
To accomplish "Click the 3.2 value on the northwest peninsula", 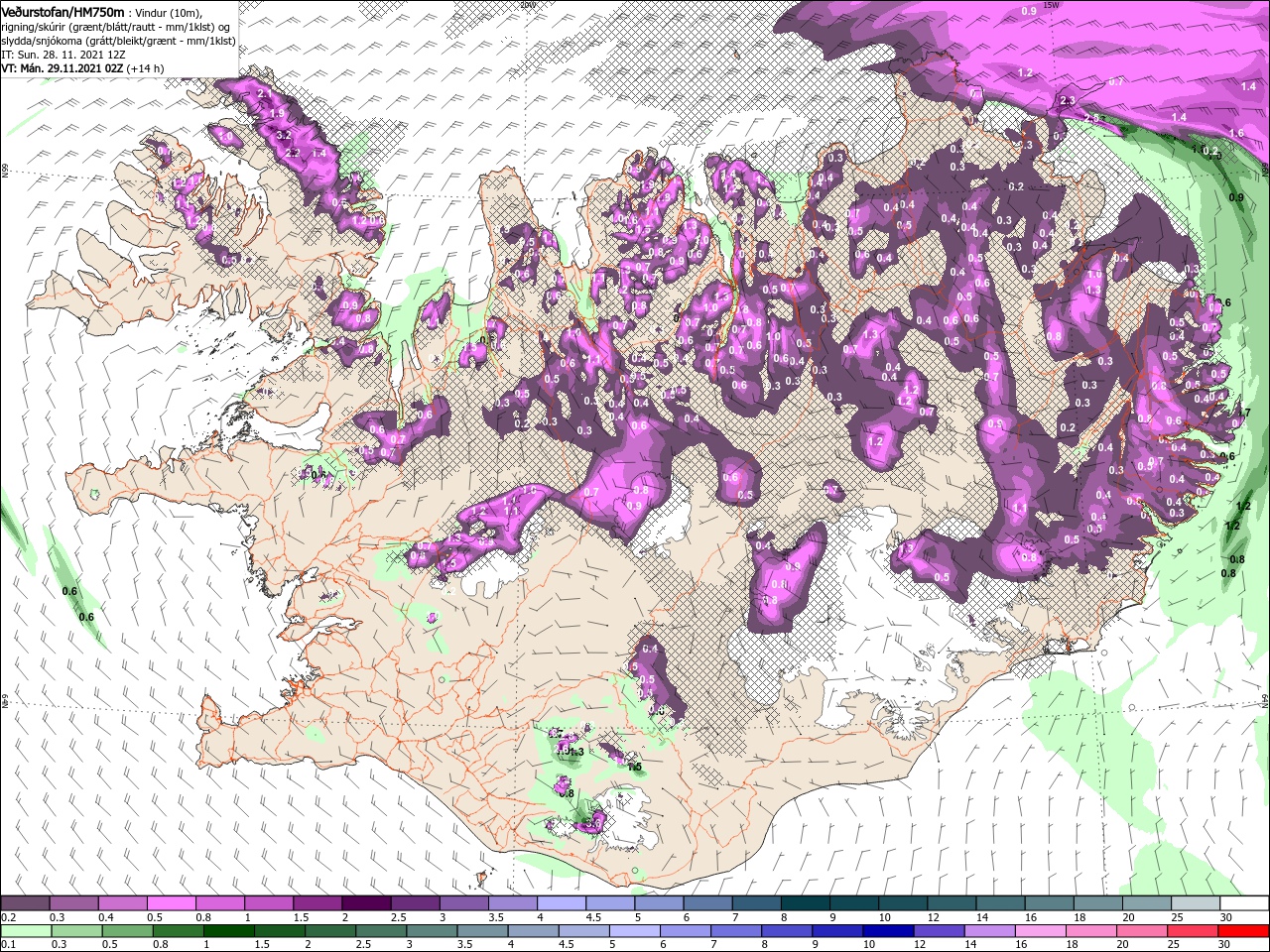I will (283, 134).
